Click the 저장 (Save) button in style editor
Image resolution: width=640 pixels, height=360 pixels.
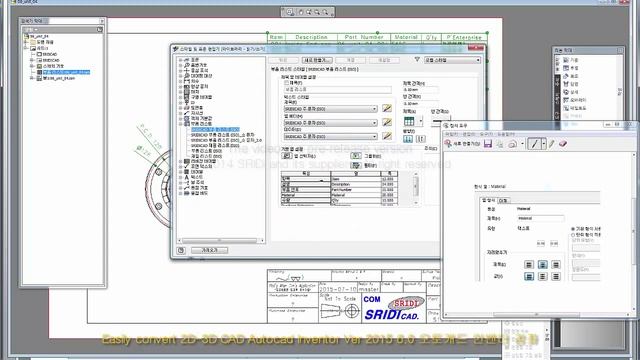pos(350,60)
